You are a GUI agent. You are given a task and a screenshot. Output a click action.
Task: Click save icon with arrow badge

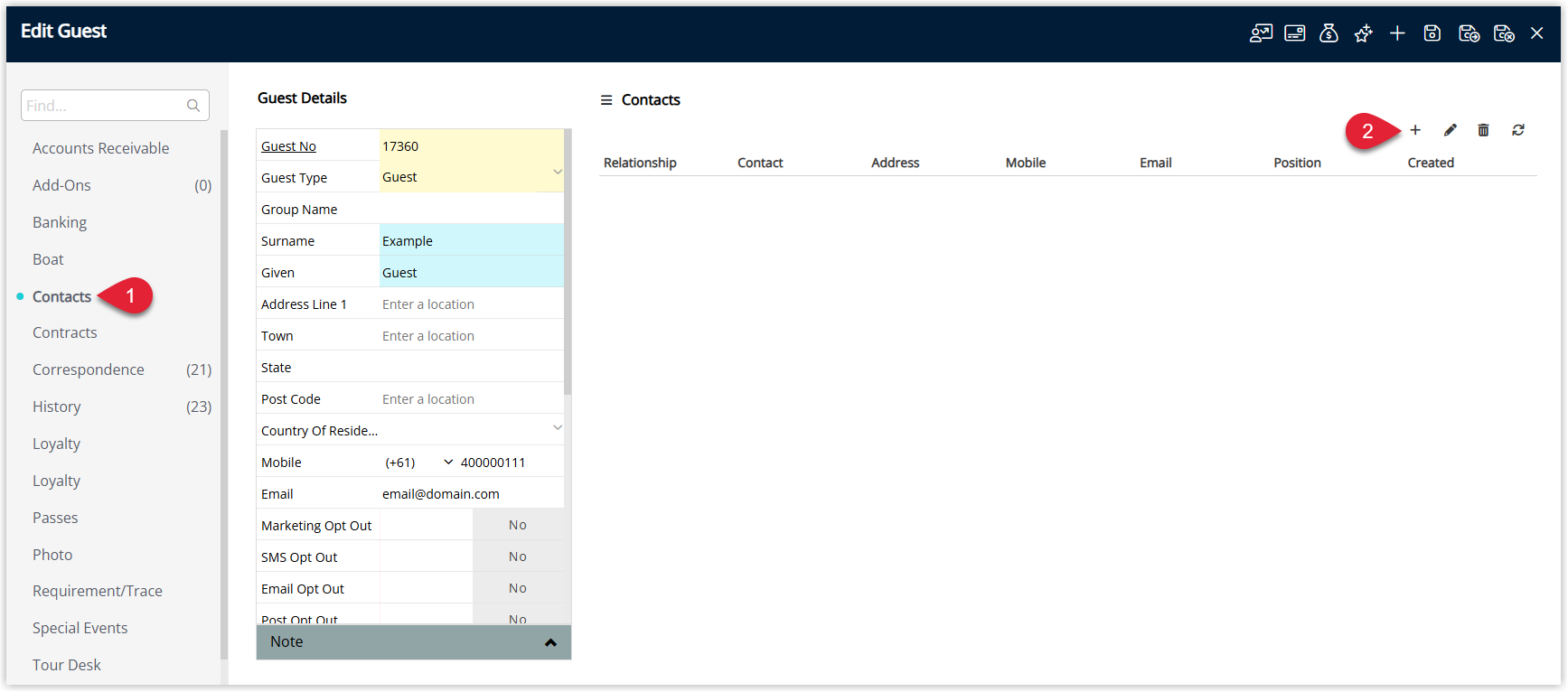(1469, 33)
